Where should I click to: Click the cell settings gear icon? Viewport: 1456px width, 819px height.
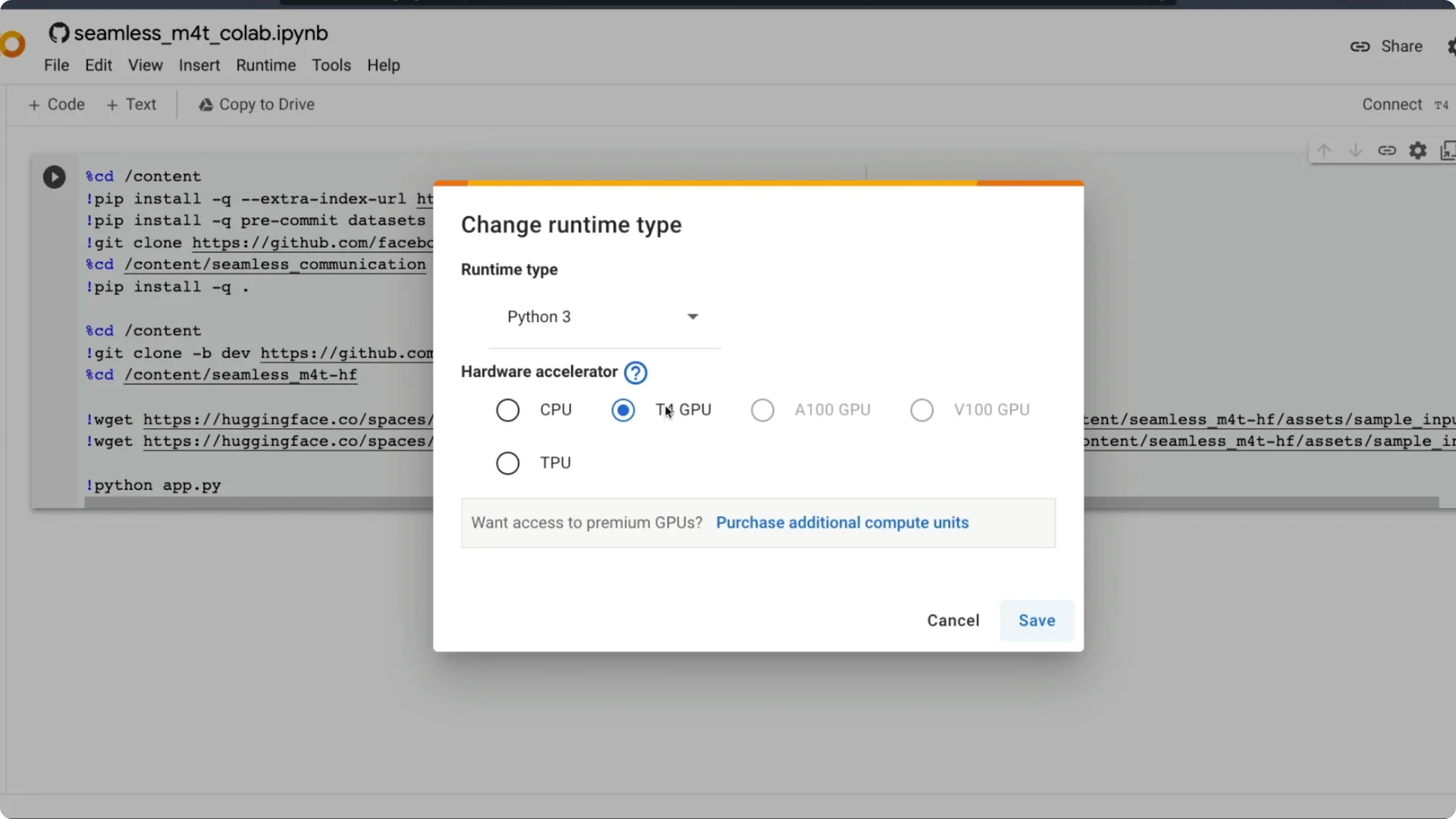tap(1418, 150)
